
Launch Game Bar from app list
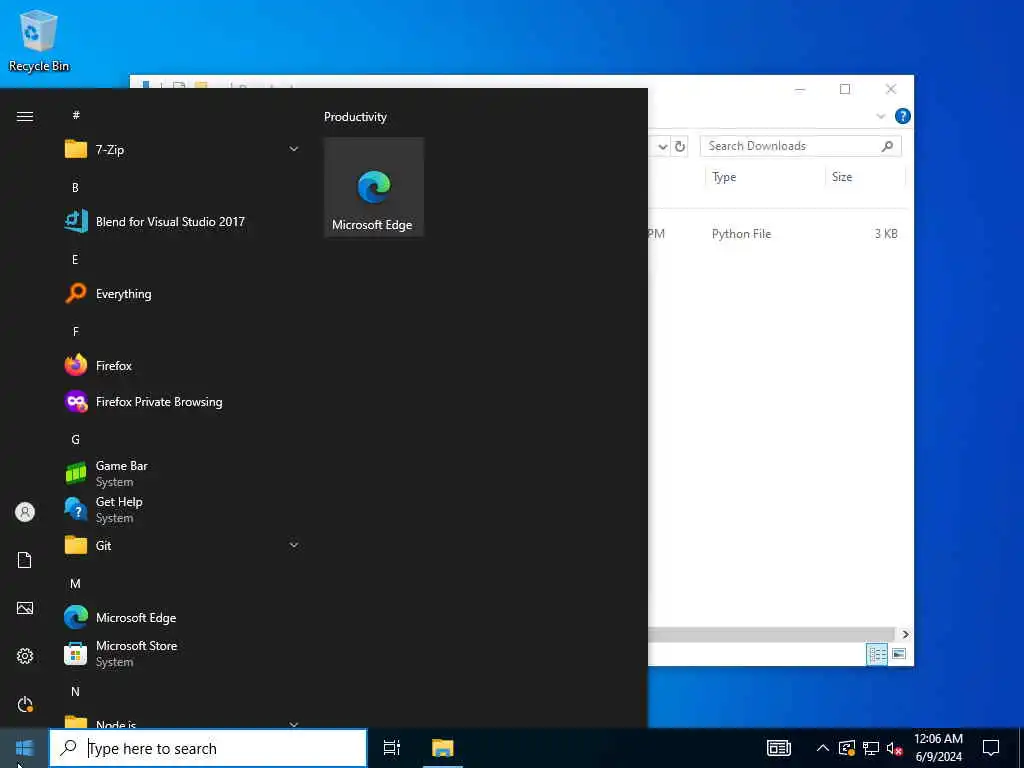click(182, 473)
